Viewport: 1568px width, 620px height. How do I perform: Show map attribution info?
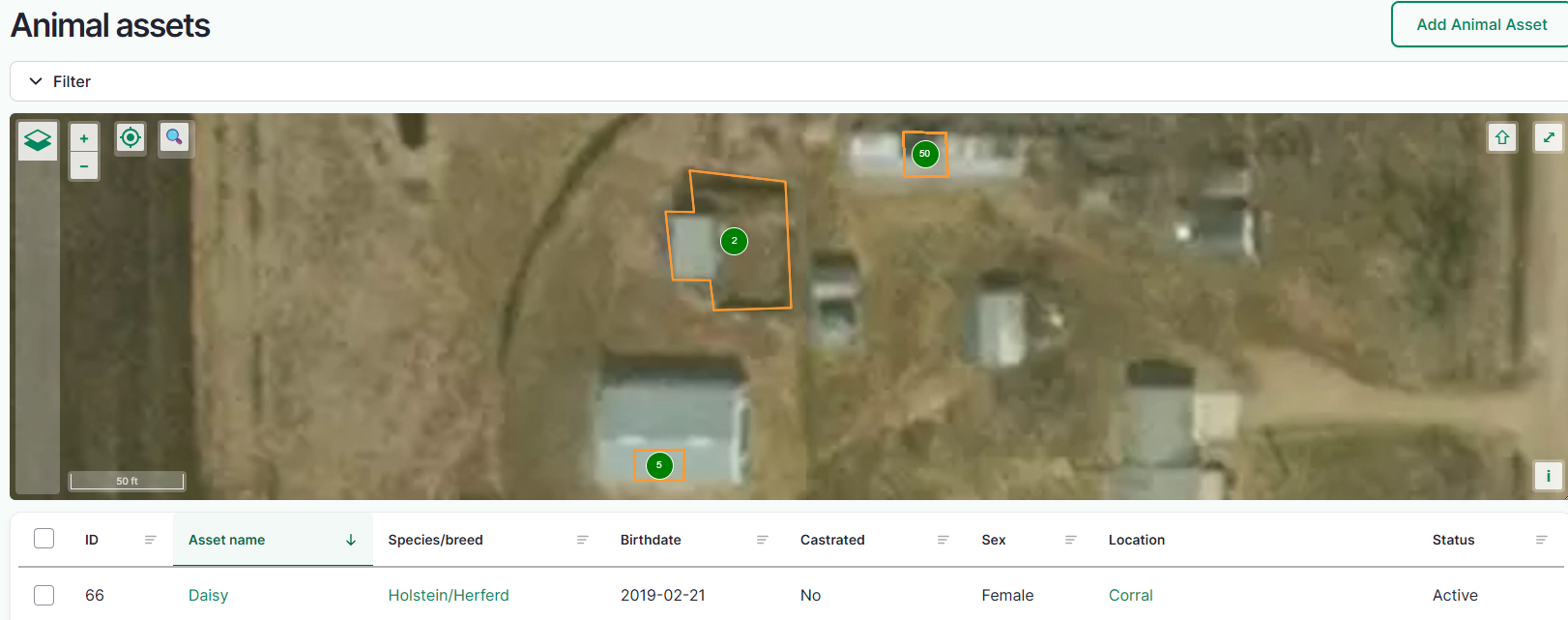coord(1549,476)
